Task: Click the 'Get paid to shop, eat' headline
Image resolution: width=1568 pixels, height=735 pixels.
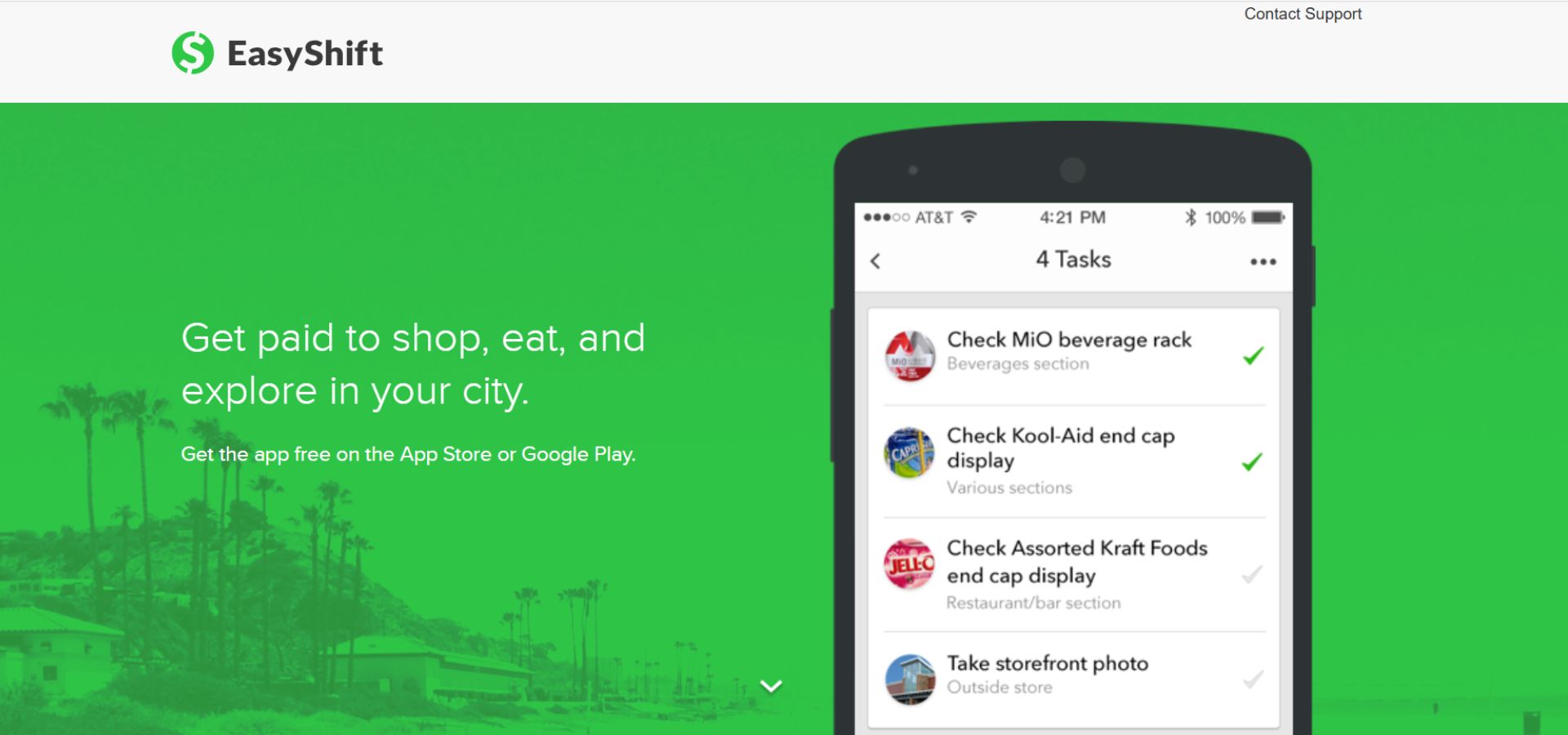Action: (413, 364)
